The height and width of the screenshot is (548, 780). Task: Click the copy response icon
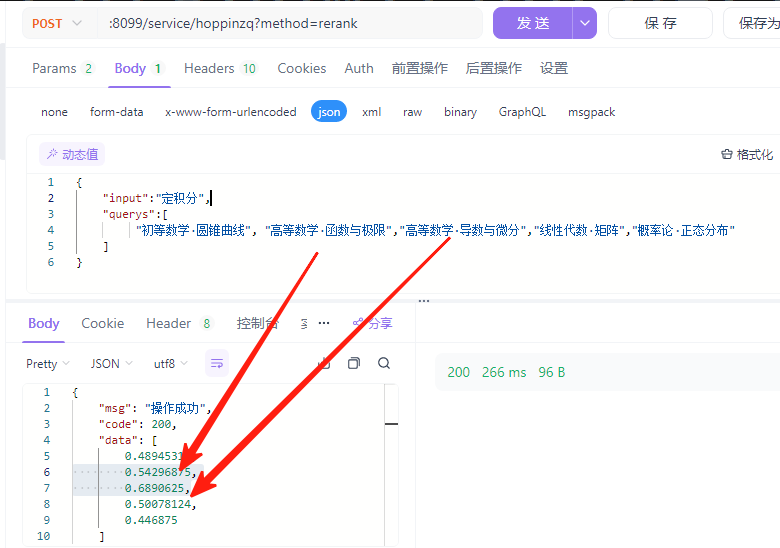pyautogui.click(x=354, y=363)
